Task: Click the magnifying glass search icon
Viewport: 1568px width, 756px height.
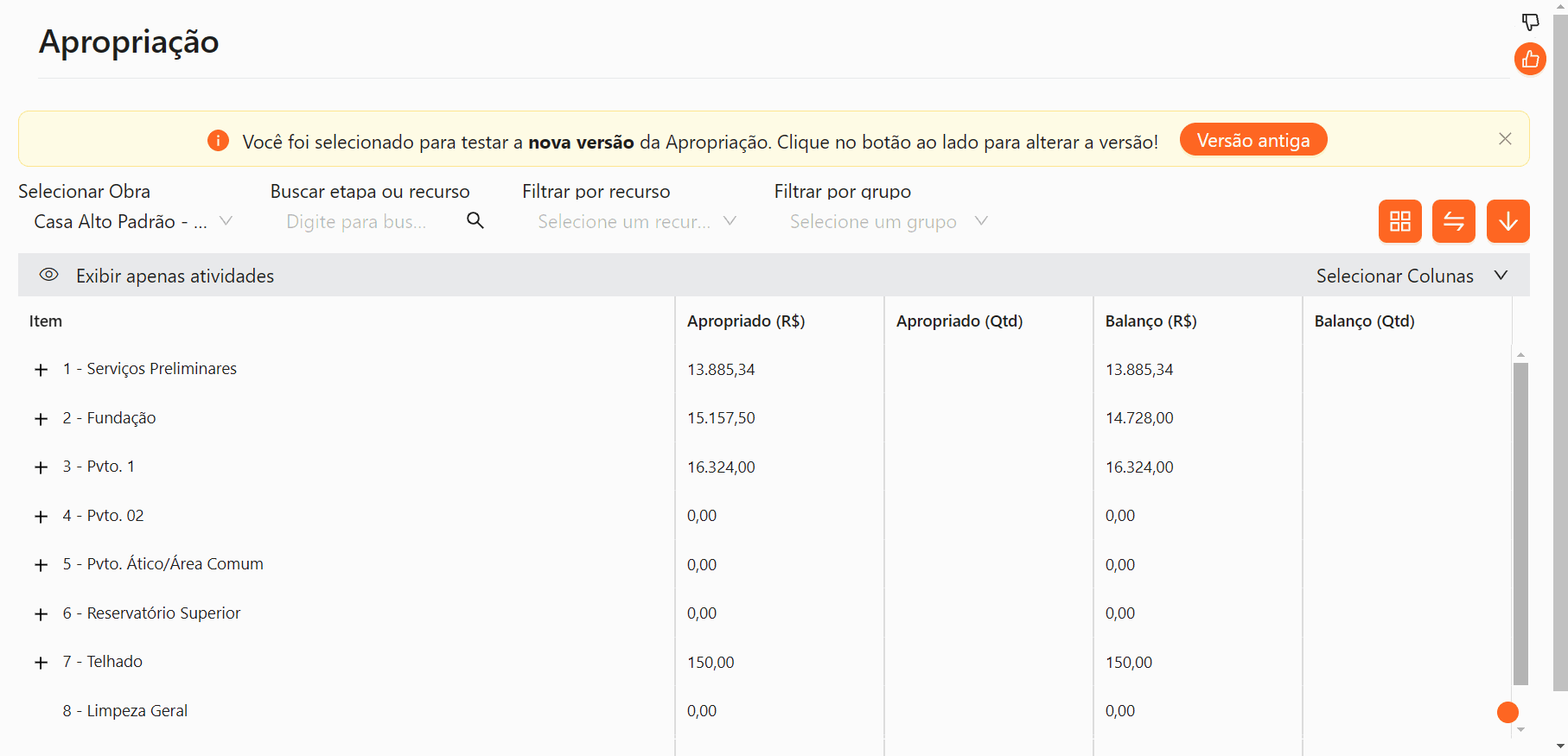Action: tap(475, 221)
